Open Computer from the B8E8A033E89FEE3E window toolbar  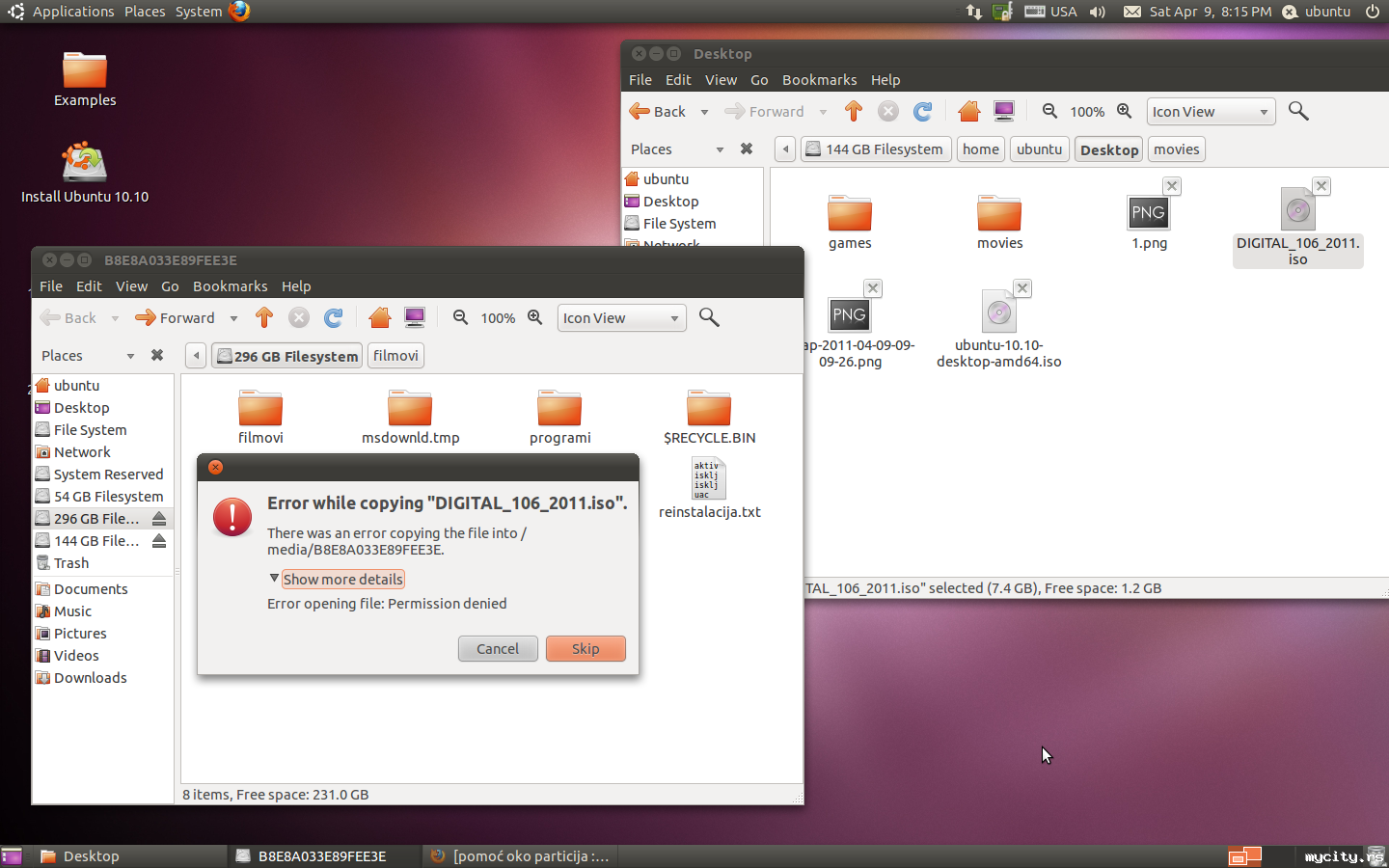415,317
